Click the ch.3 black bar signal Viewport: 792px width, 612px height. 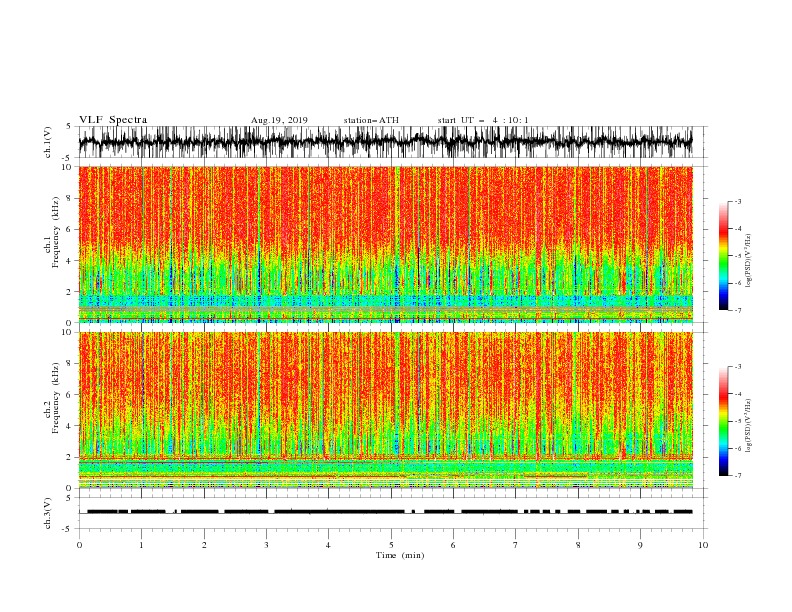389,512
